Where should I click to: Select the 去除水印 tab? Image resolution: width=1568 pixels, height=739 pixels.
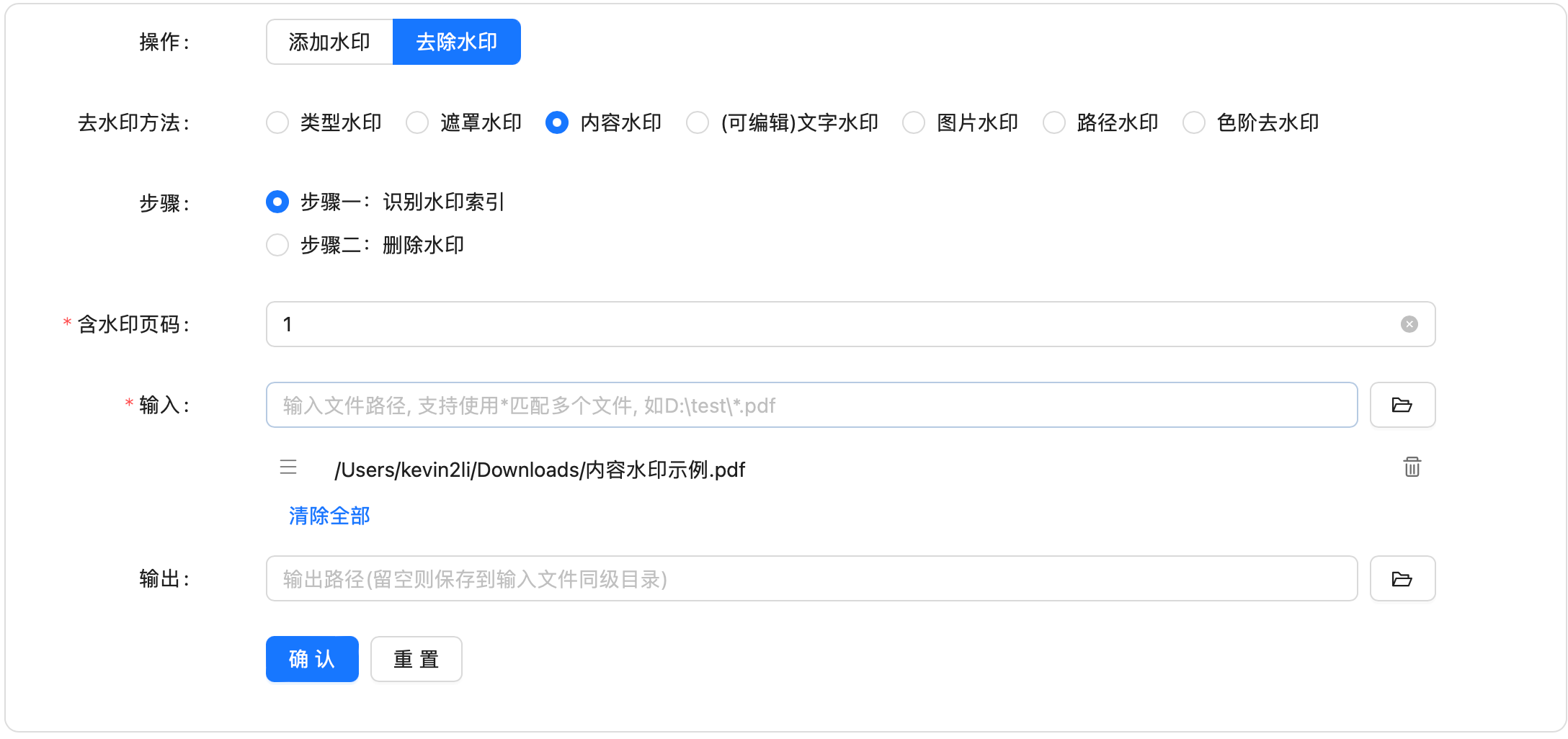click(x=456, y=42)
